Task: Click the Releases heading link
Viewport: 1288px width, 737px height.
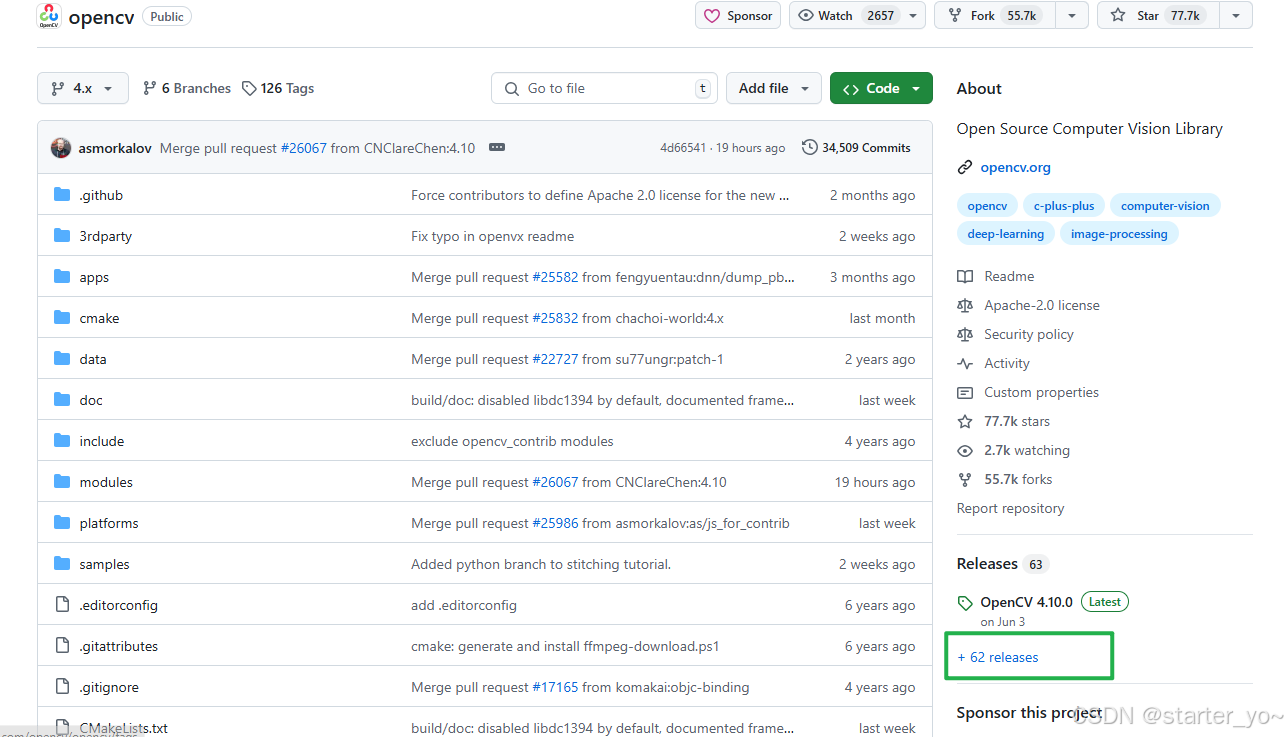Action: tap(987, 564)
